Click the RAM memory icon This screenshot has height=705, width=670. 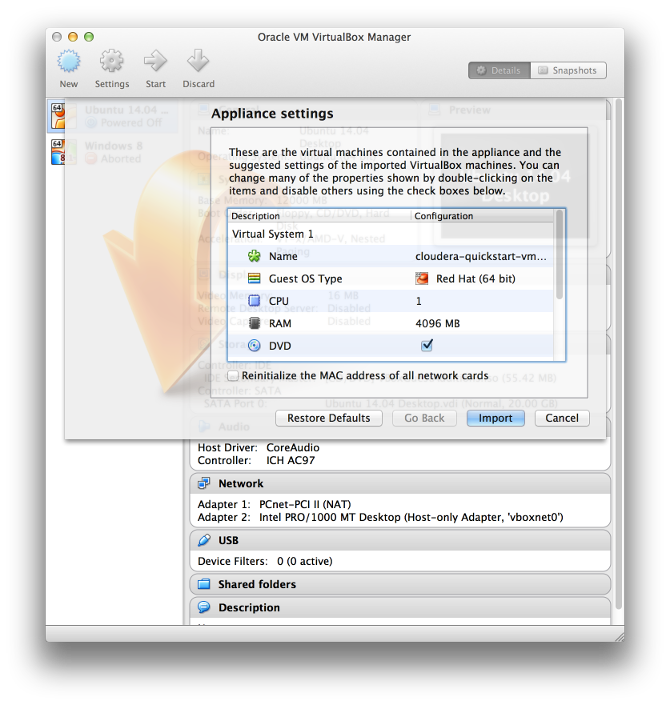click(254, 323)
